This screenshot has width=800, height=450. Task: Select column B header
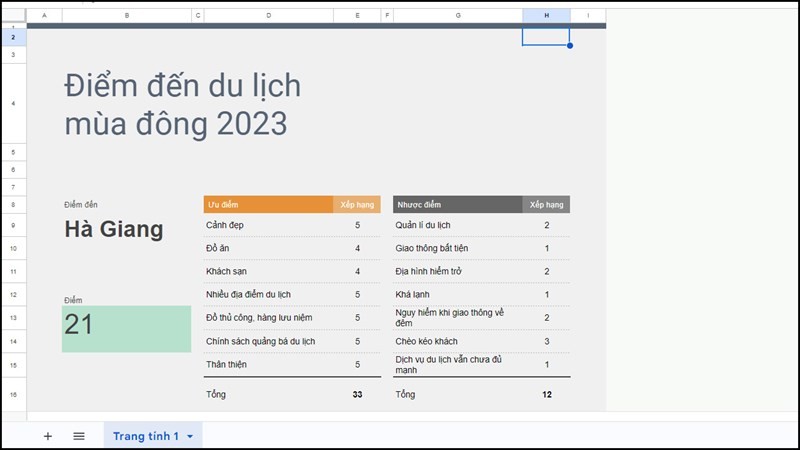pos(127,15)
